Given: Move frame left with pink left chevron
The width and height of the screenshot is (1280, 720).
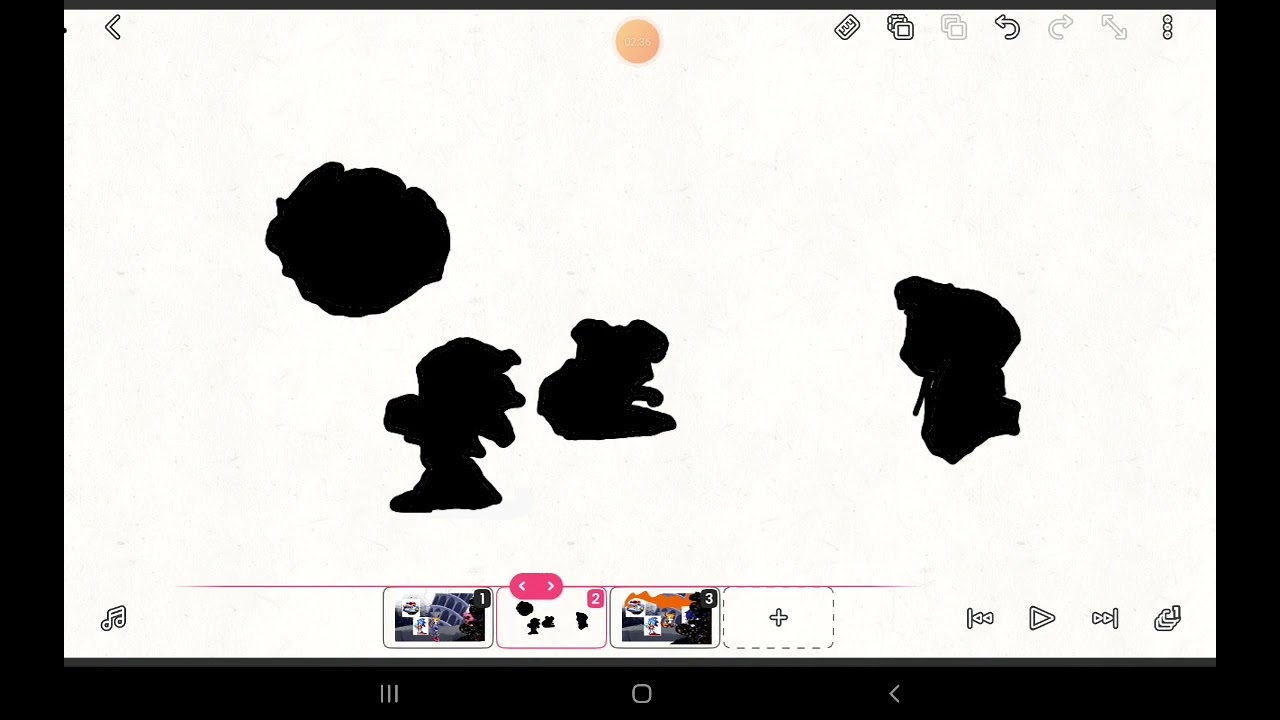Looking at the screenshot, I should 522,586.
